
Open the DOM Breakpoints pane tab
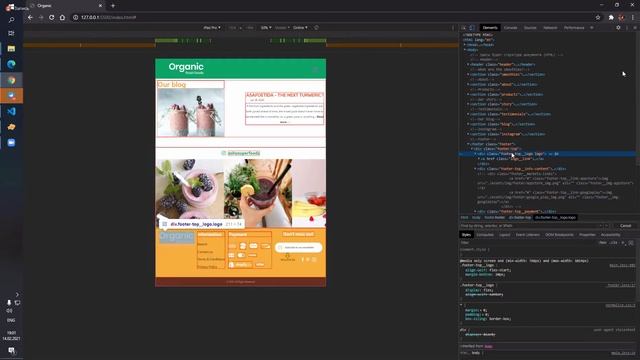[x=559, y=235]
